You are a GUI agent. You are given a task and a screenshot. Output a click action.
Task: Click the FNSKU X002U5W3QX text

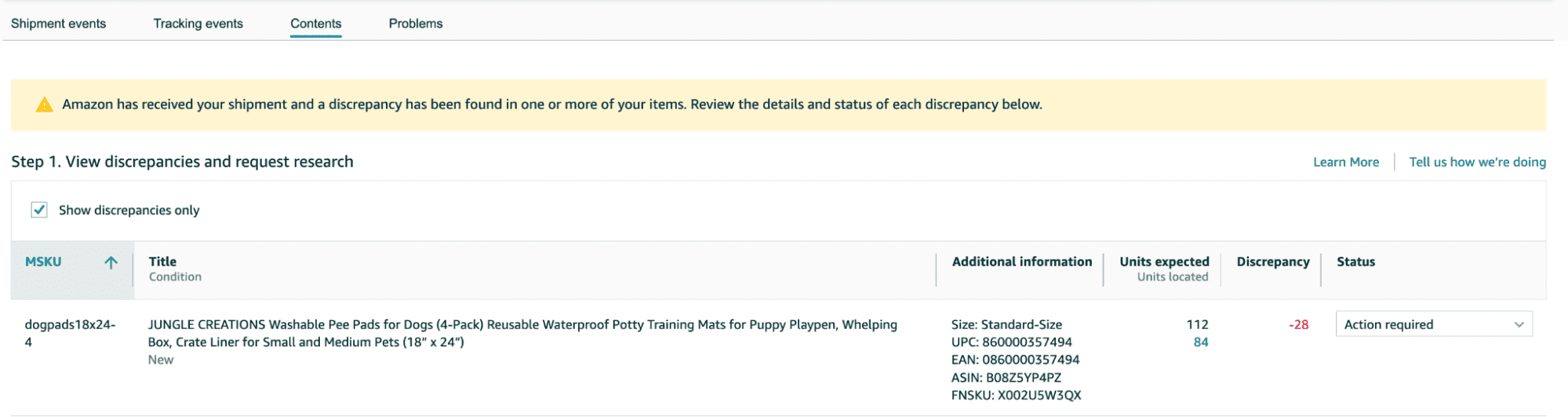pos(1016,395)
